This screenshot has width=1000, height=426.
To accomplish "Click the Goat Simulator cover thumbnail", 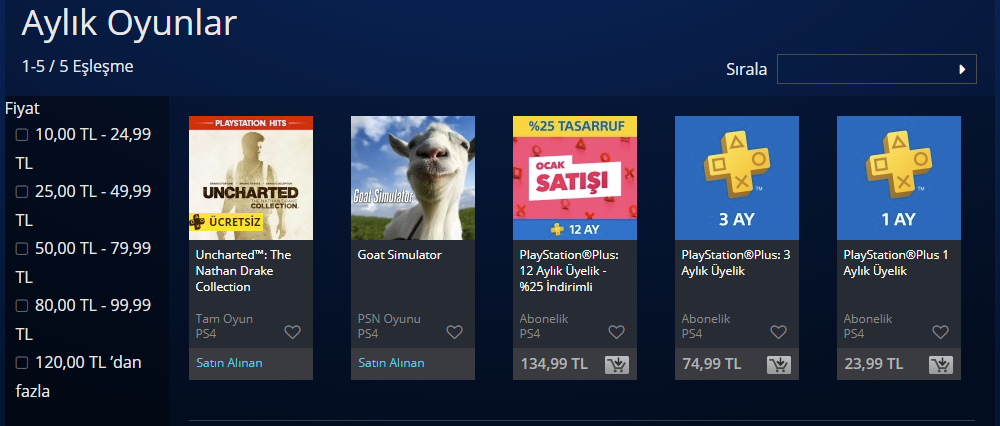I will [413, 178].
